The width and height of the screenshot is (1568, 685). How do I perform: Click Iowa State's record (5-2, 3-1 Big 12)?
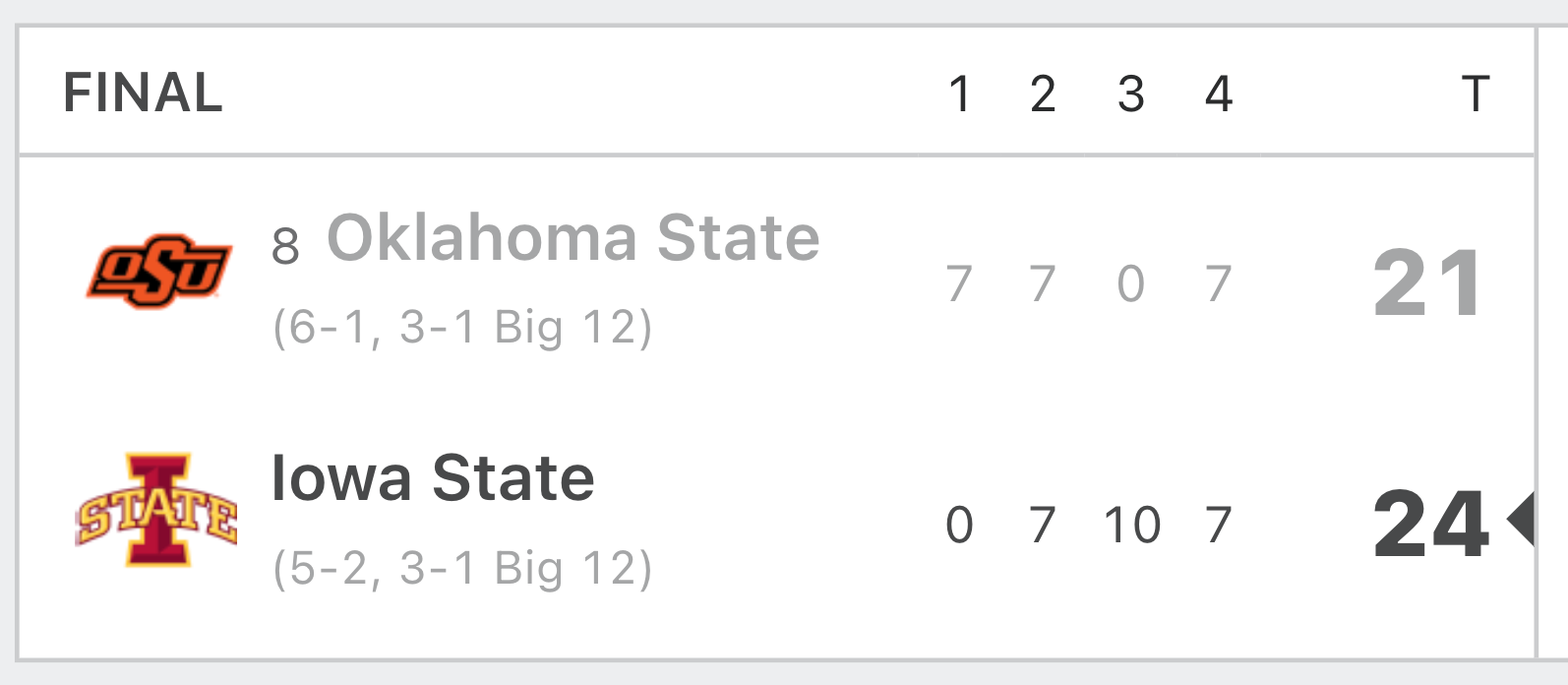462,569
